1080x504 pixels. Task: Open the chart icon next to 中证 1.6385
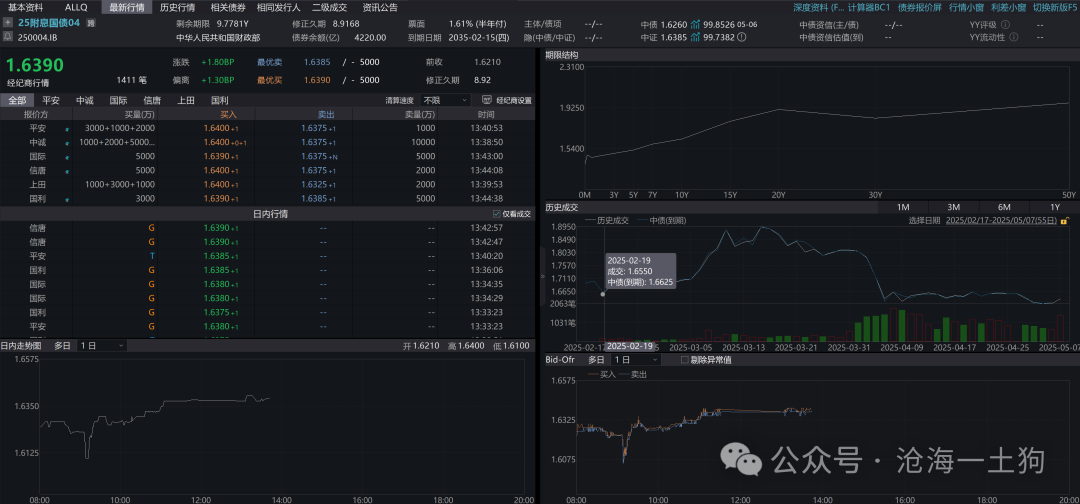pos(695,37)
